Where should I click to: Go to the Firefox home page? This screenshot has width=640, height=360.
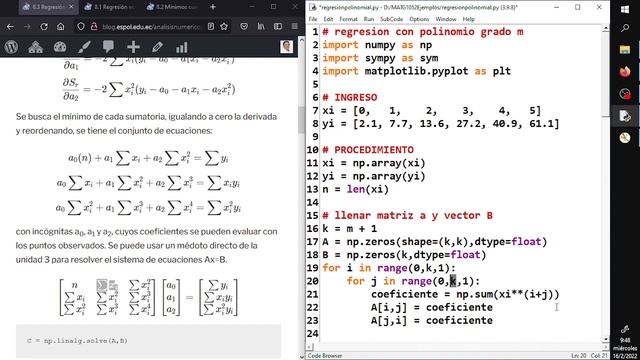(60, 27)
